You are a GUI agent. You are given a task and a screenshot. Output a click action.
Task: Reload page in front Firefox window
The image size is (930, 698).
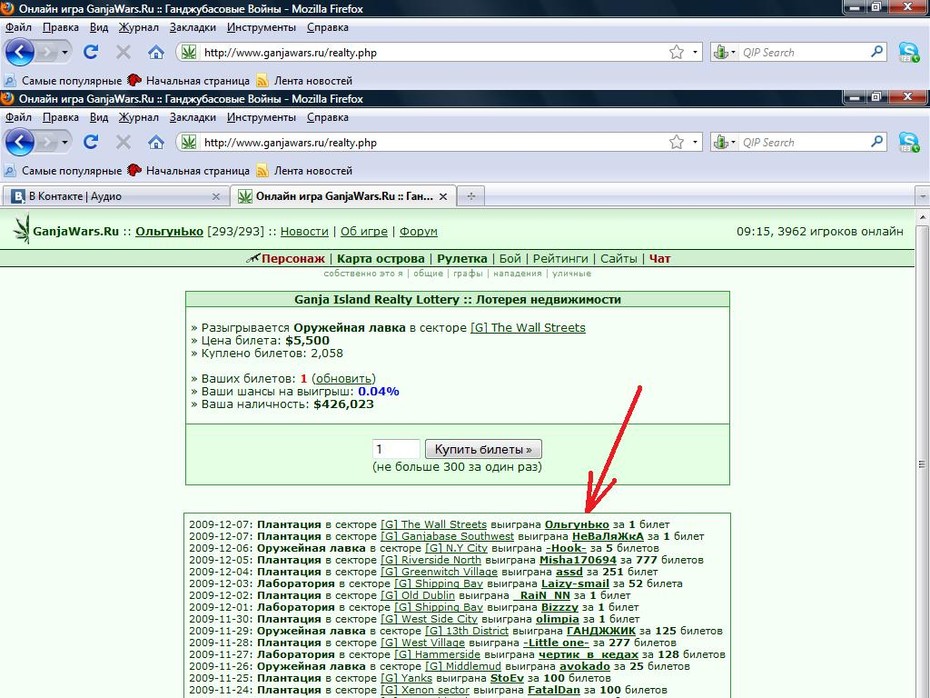point(90,142)
